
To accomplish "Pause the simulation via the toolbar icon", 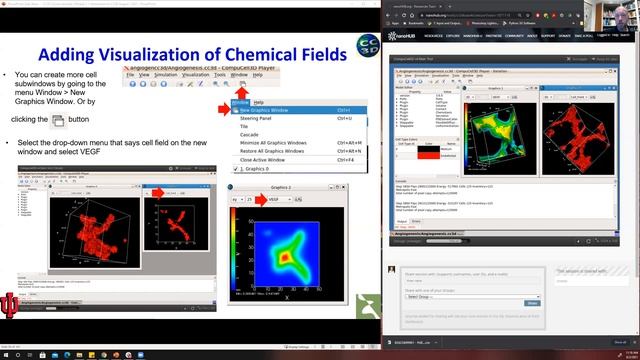I will pos(414,81).
